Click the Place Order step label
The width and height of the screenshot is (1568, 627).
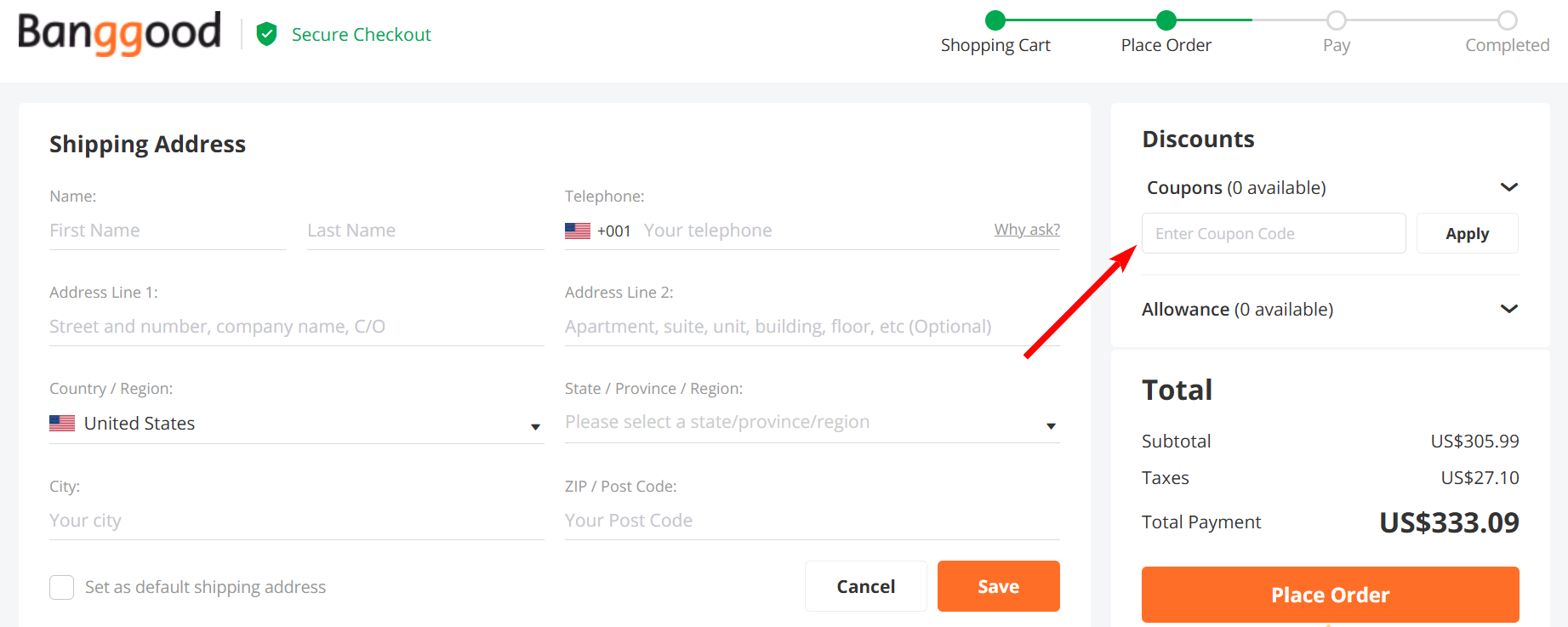click(1166, 45)
